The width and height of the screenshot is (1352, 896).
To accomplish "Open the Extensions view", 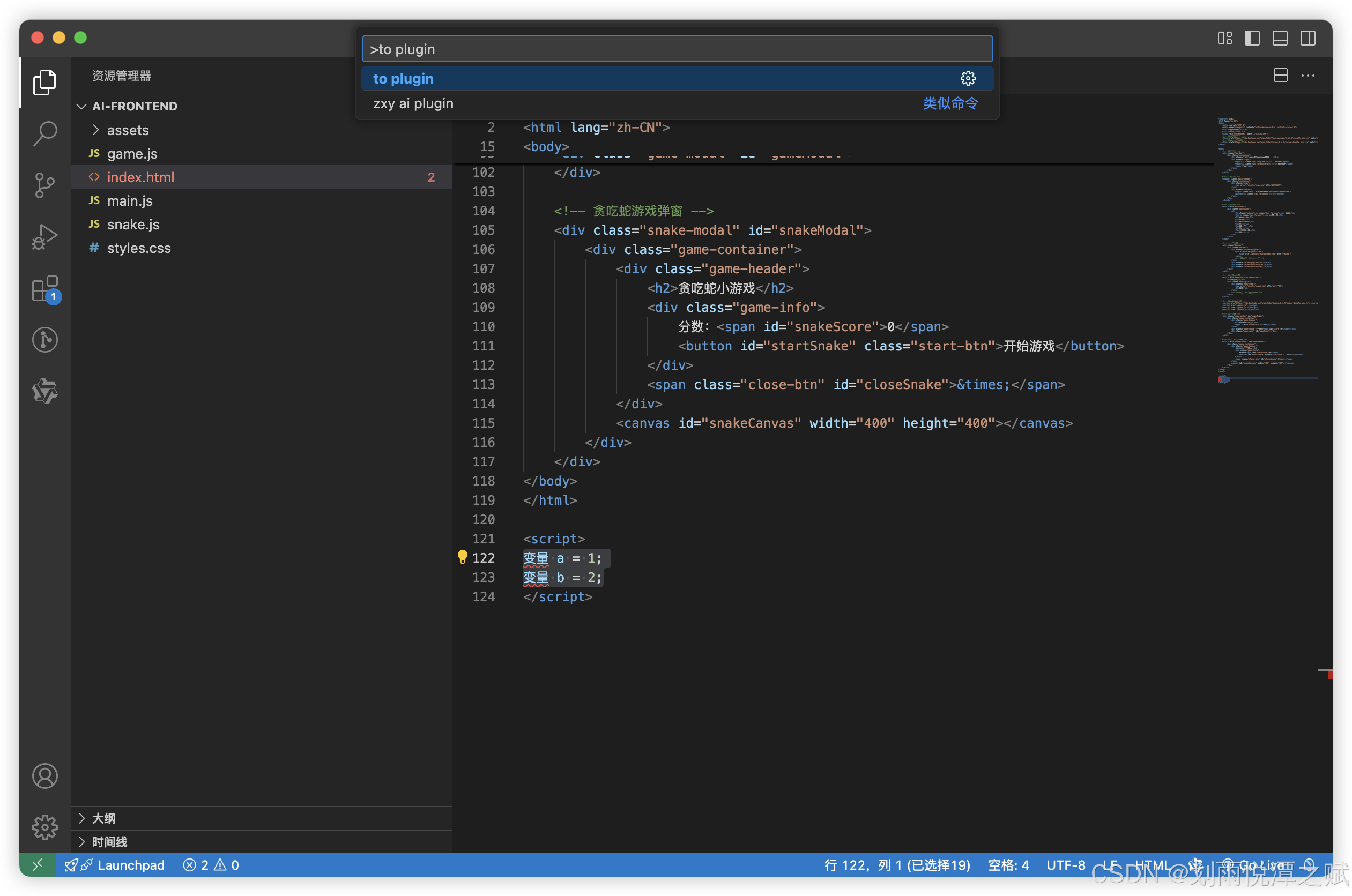I will point(44,288).
